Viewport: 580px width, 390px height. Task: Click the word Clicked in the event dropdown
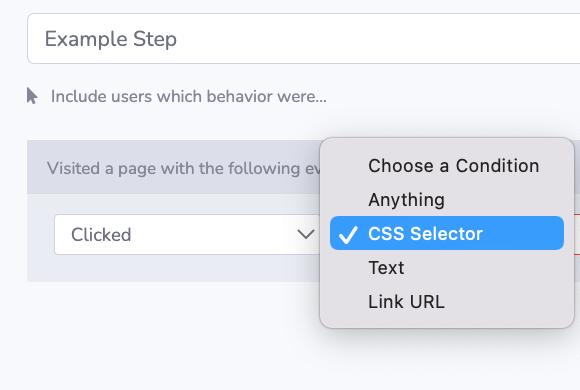click(101, 235)
